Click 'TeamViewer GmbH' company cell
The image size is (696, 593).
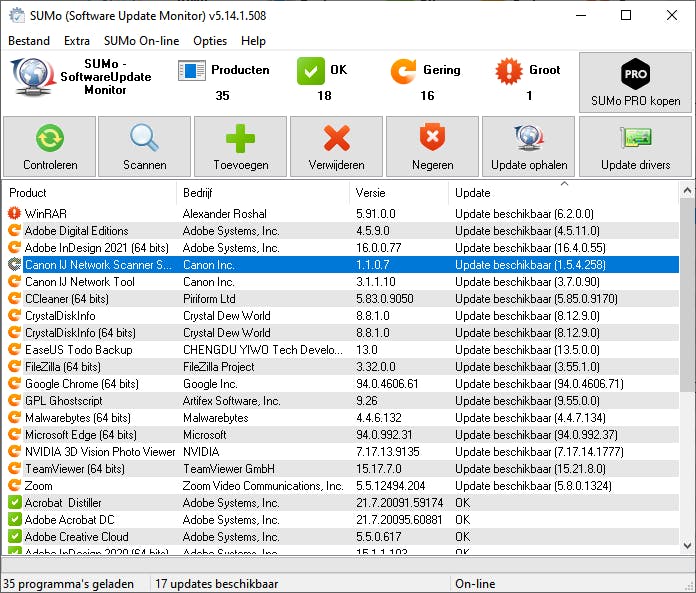(229, 468)
